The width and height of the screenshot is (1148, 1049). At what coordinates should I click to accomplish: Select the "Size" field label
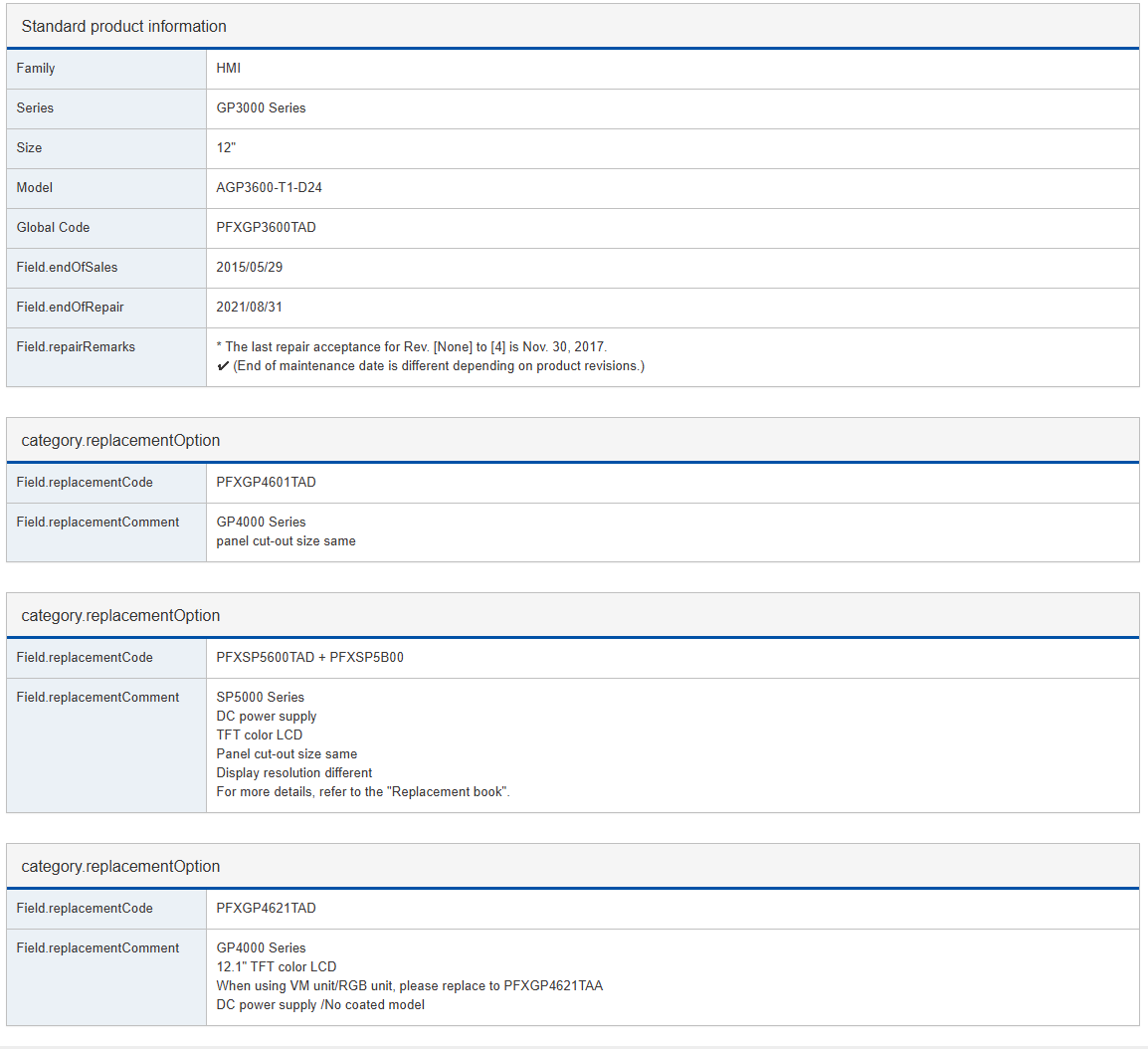(29, 147)
